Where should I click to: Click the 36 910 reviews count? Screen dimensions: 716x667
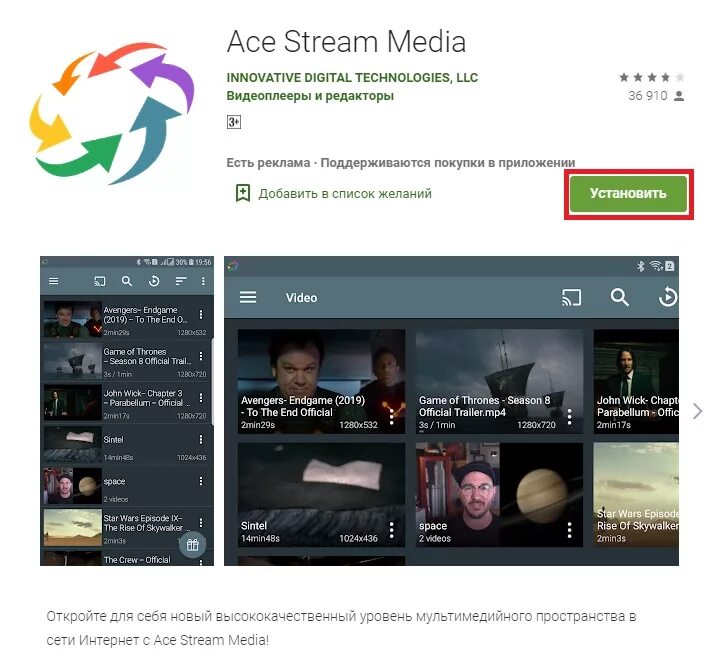tap(648, 96)
